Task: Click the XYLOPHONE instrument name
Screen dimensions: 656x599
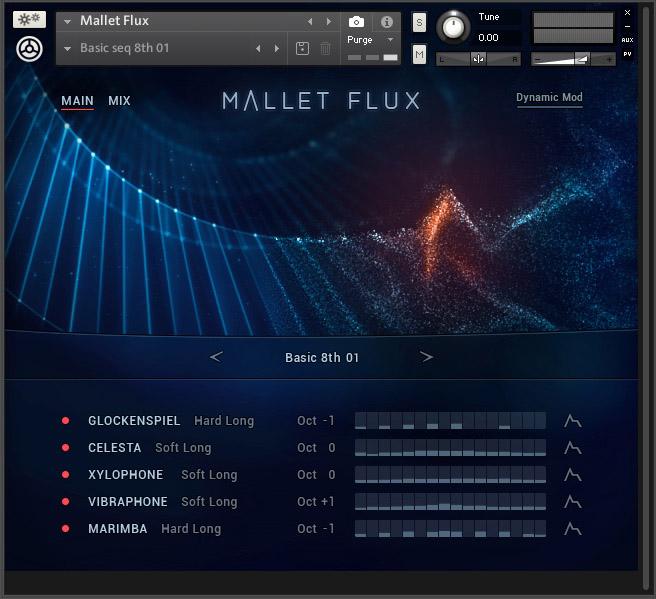Action: 126,475
